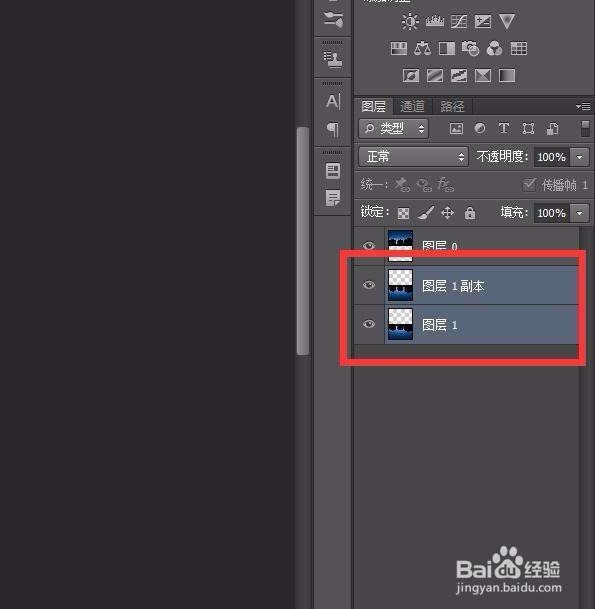Toggle lock all padlock icon
595x609 pixels.
(x=470, y=212)
